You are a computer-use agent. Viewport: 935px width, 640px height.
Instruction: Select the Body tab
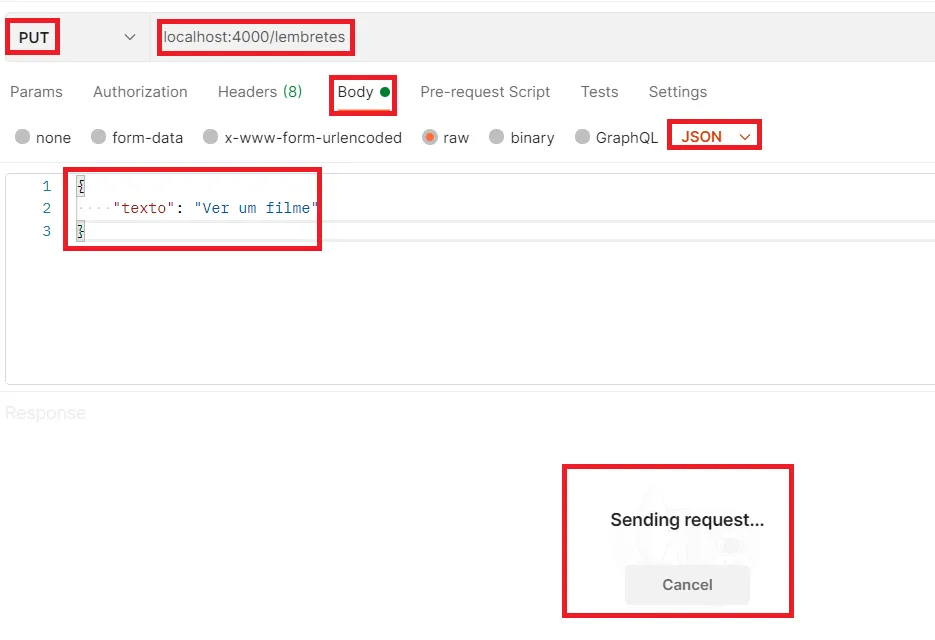363,92
